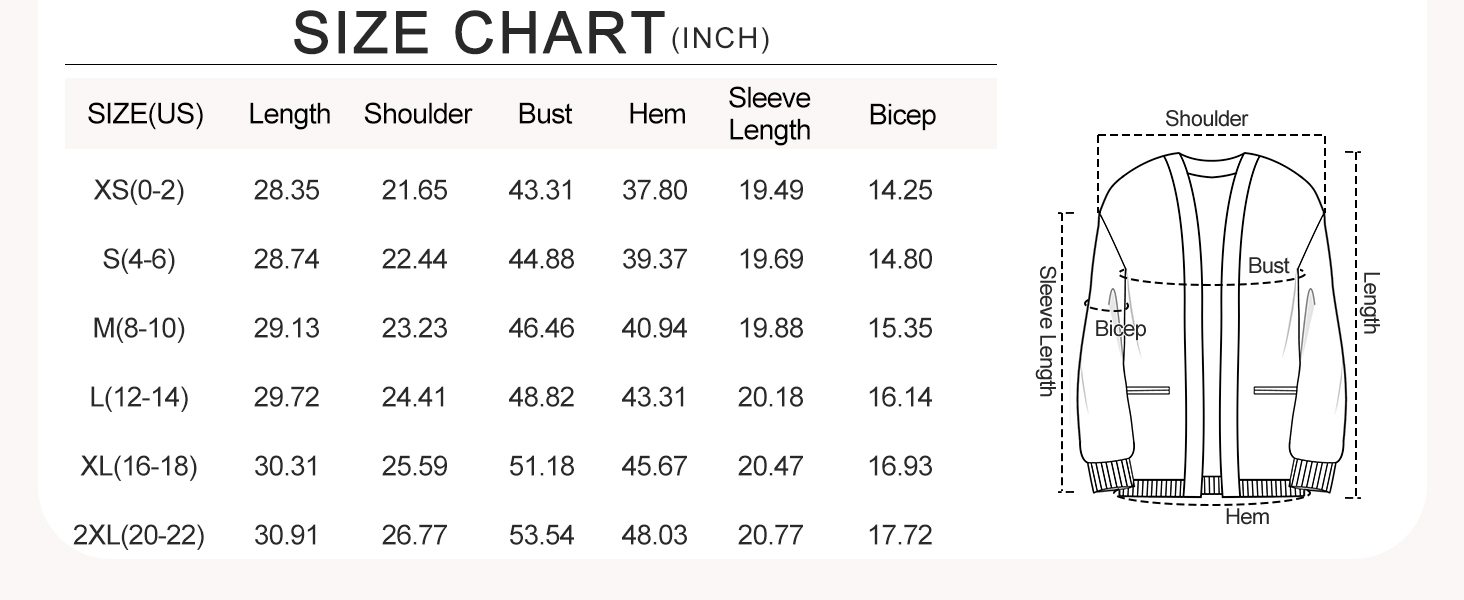
Task: Select the Bicep column header
Action: [902, 115]
